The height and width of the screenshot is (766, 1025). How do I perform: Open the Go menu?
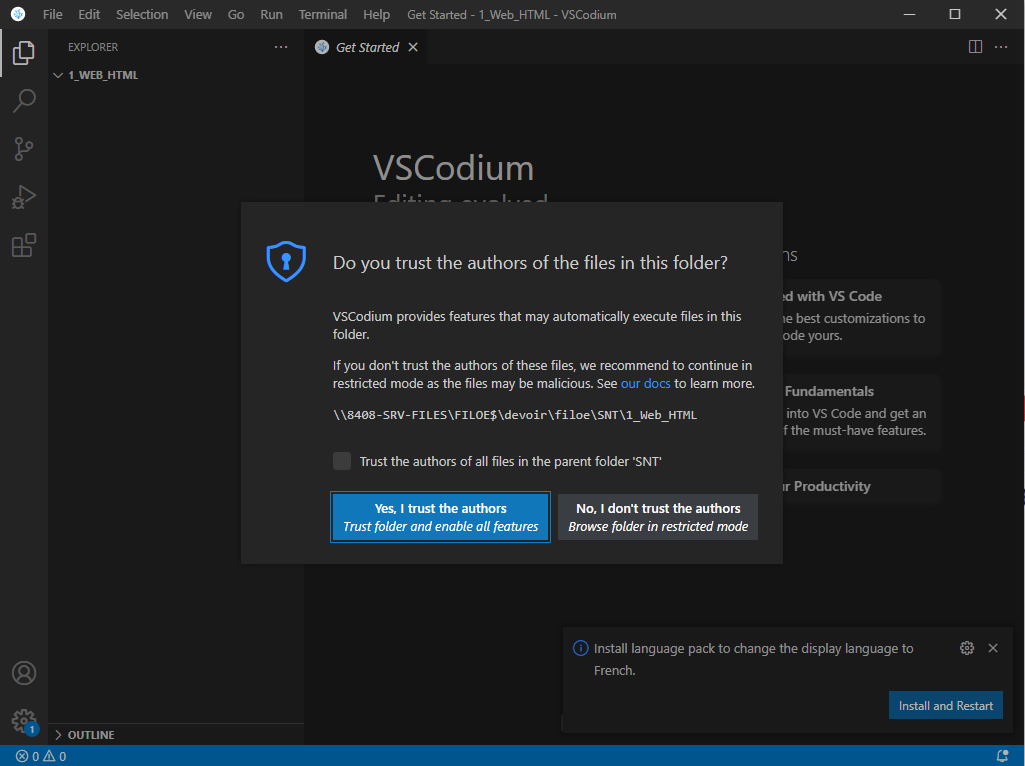tap(236, 14)
